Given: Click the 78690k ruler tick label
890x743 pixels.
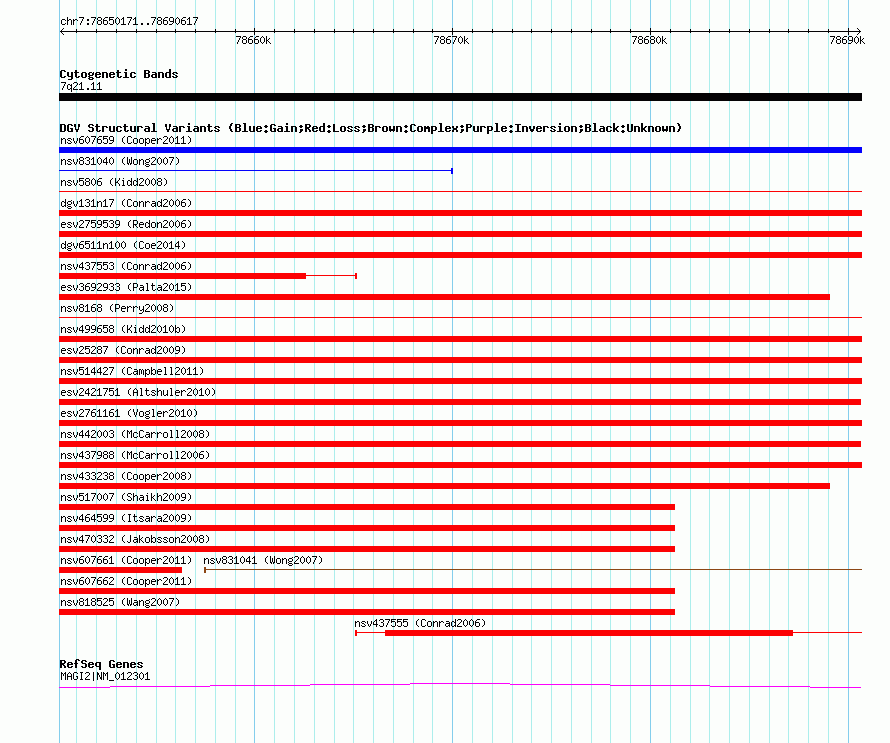Looking at the screenshot, I should (847, 40).
